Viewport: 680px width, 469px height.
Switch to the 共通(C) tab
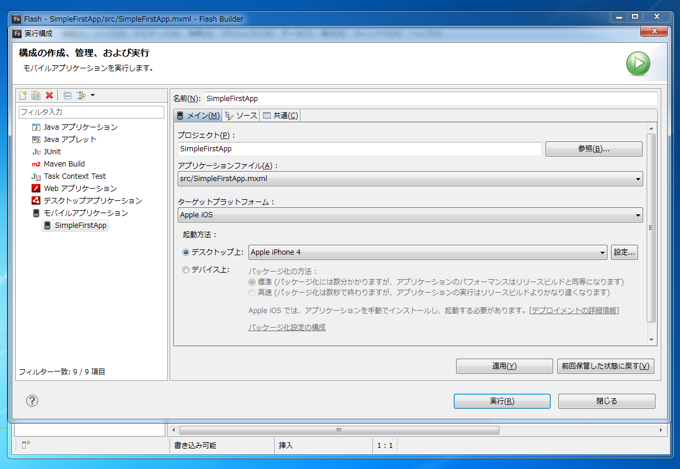pos(281,115)
